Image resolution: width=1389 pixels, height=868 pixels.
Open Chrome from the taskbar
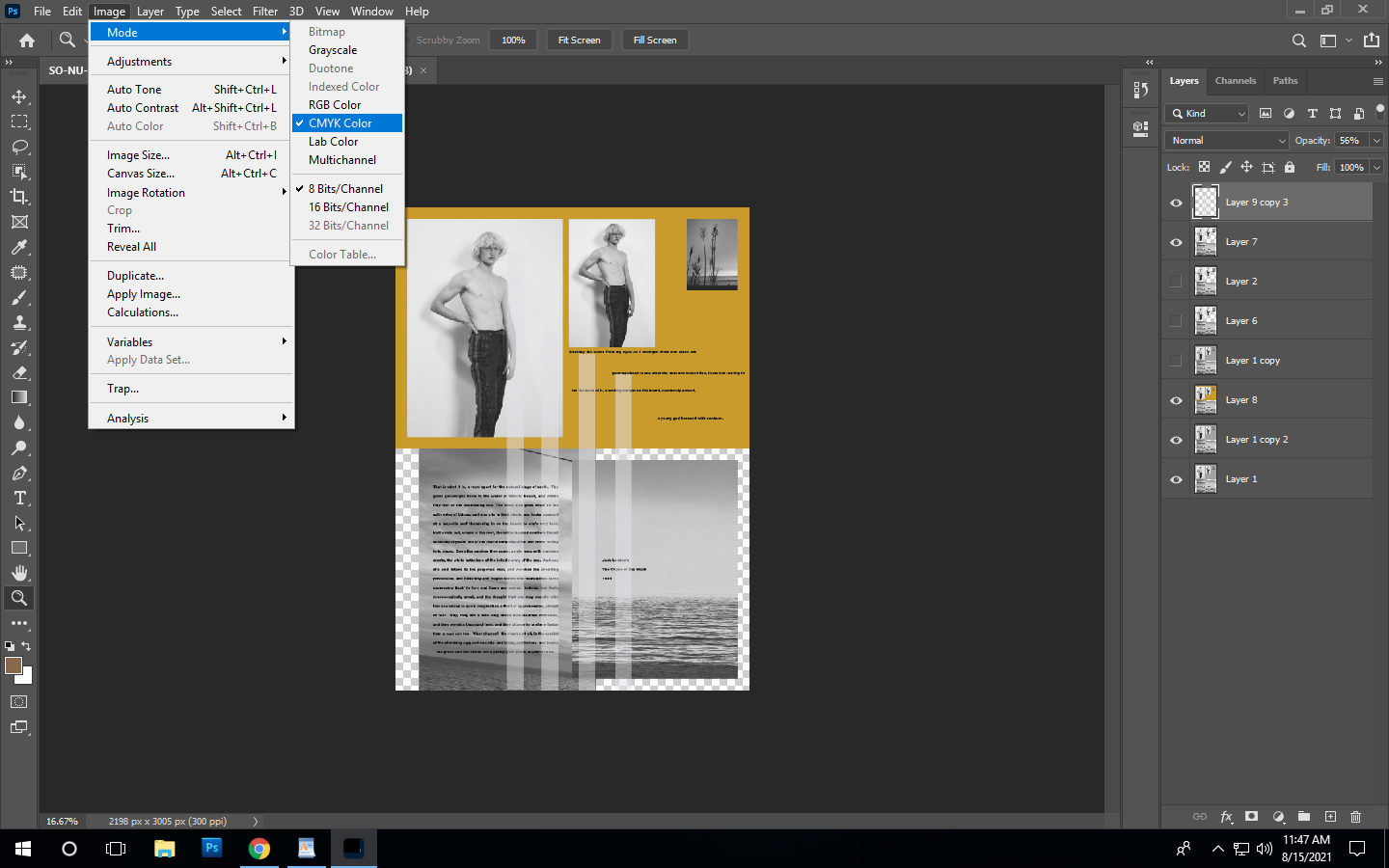tap(259, 849)
